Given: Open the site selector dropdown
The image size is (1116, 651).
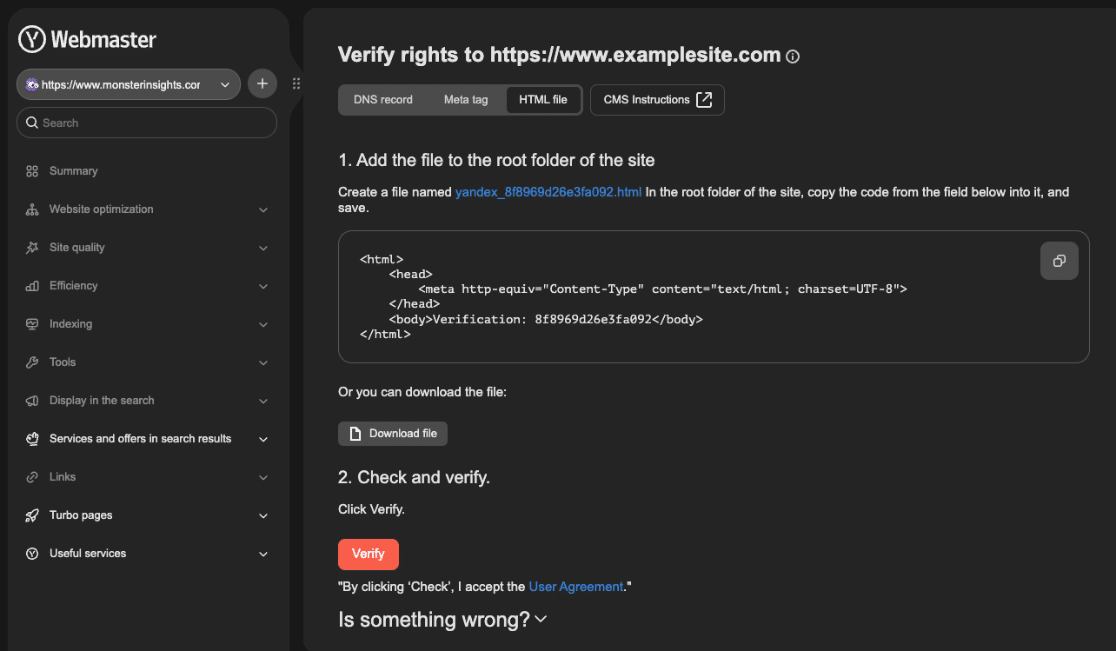Looking at the screenshot, I should point(225,84).
